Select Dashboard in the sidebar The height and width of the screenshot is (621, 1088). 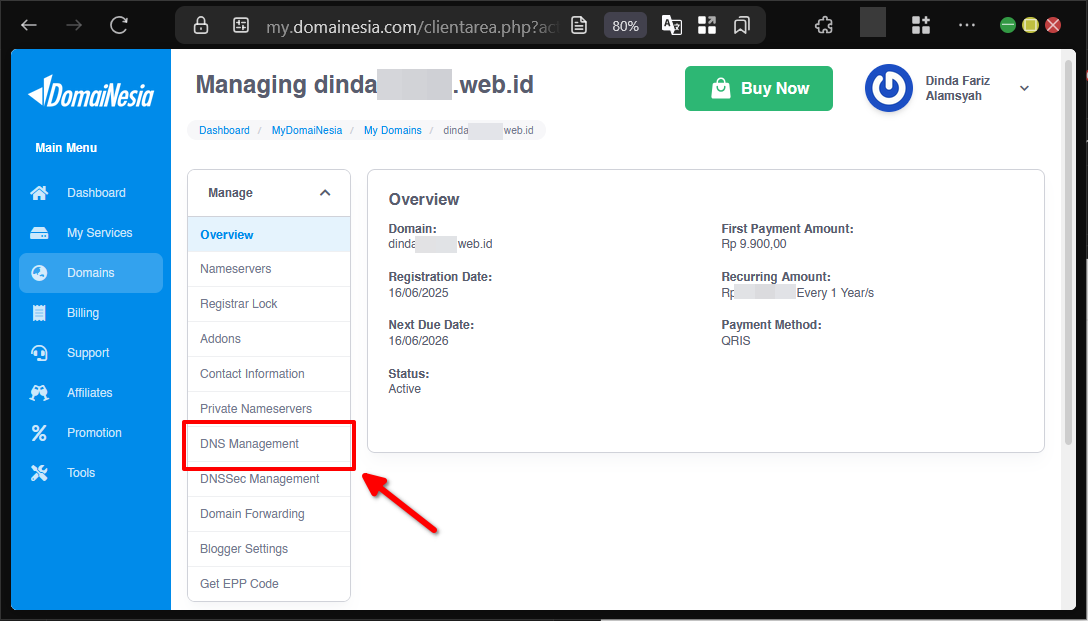coord(96,192)
